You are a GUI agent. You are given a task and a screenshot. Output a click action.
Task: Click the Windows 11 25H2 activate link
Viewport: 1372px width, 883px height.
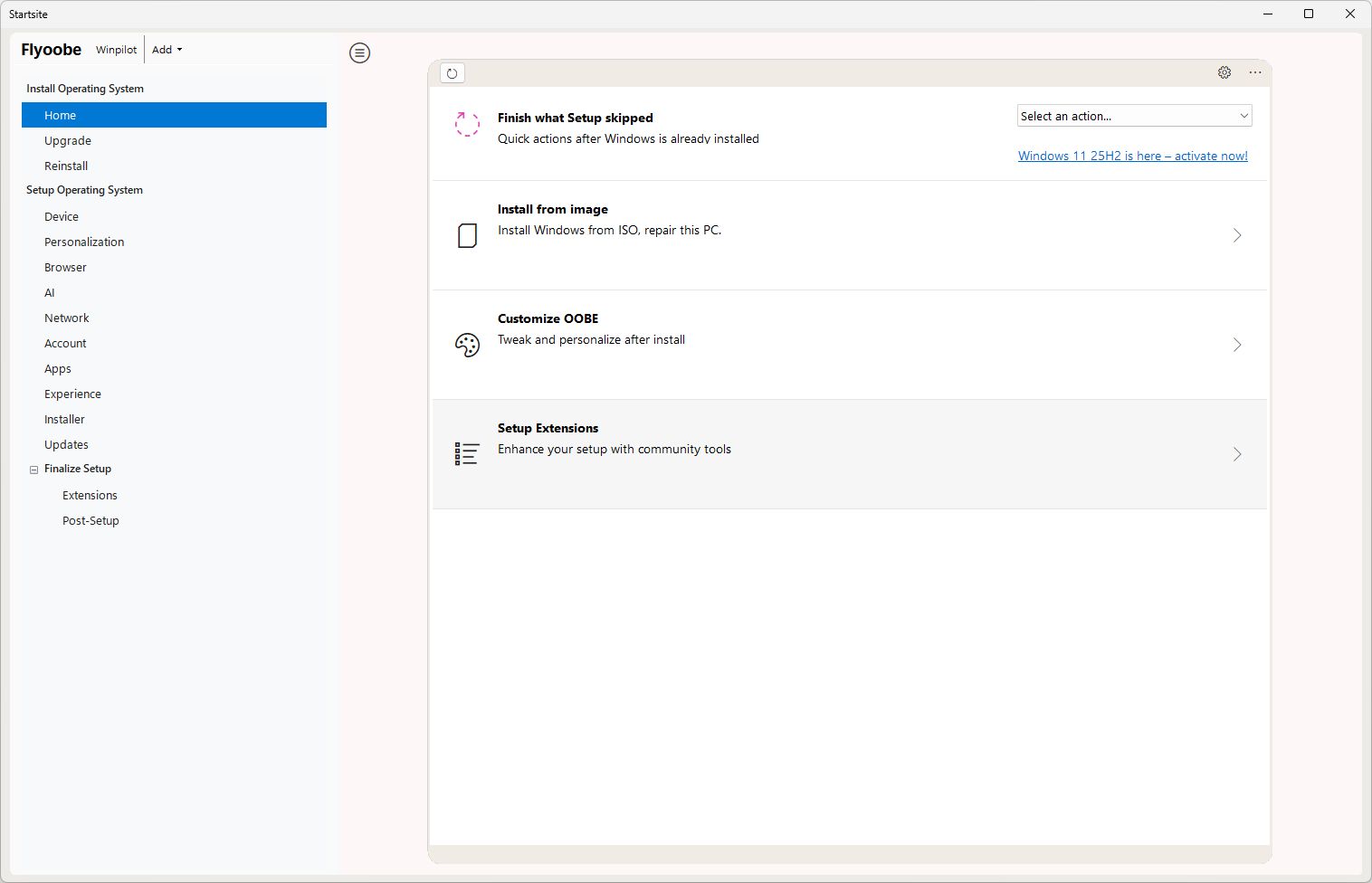(x=1132, y=156)
